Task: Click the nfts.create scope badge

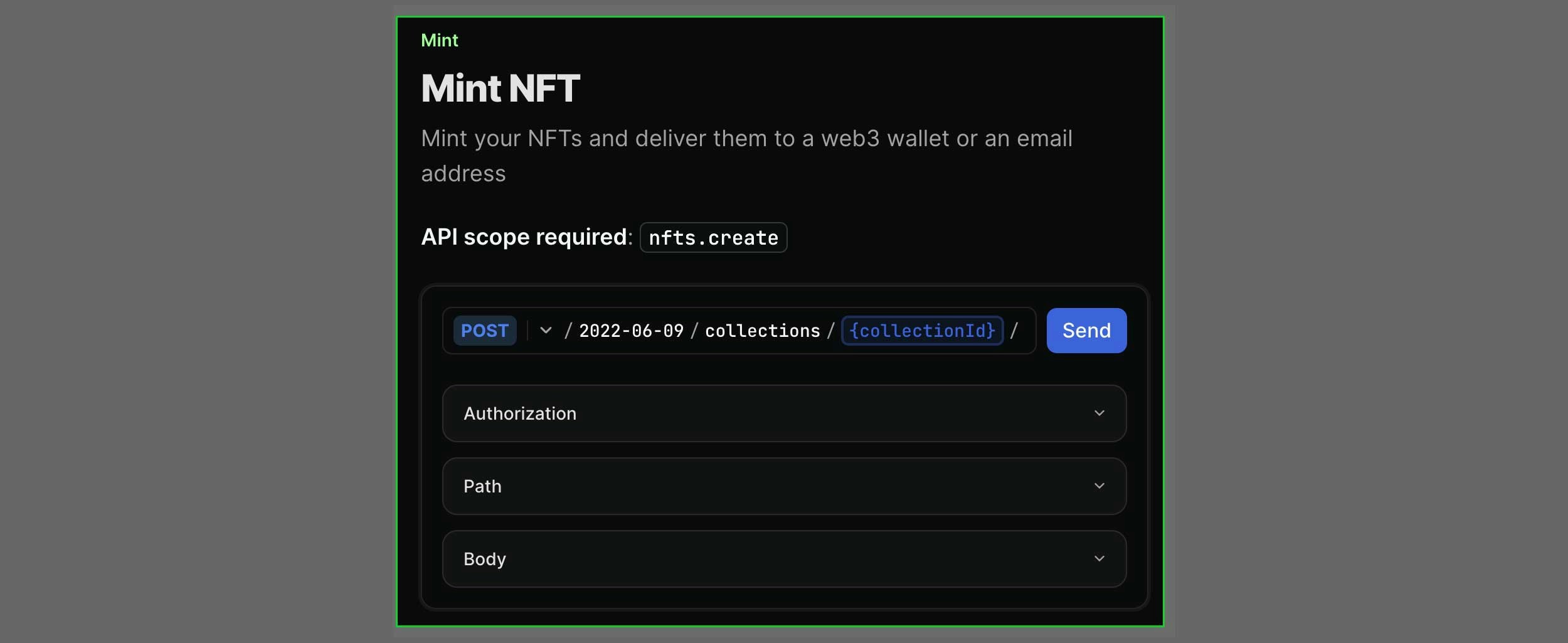Action: pyautogui.click(x=713, y=238)
